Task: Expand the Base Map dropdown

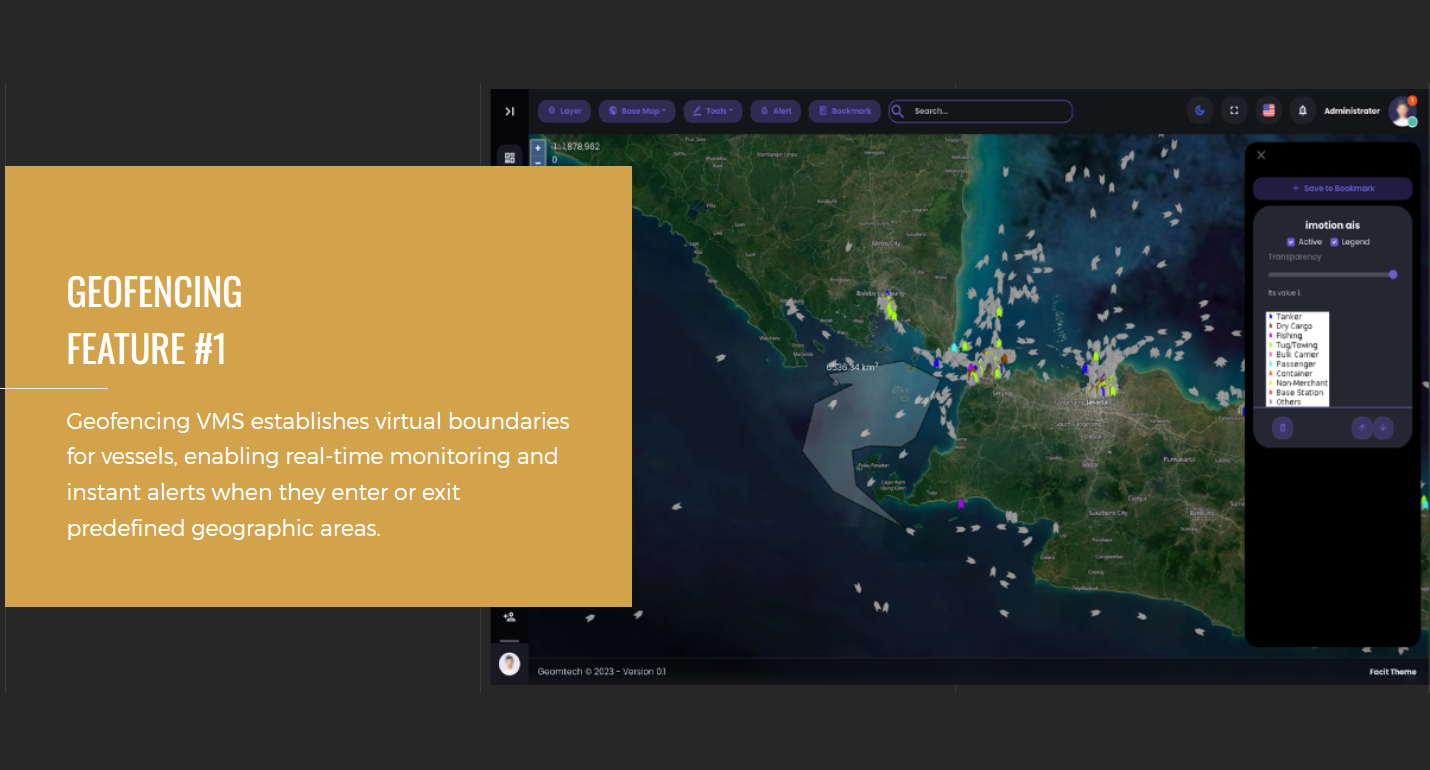Action: [637, 111]
